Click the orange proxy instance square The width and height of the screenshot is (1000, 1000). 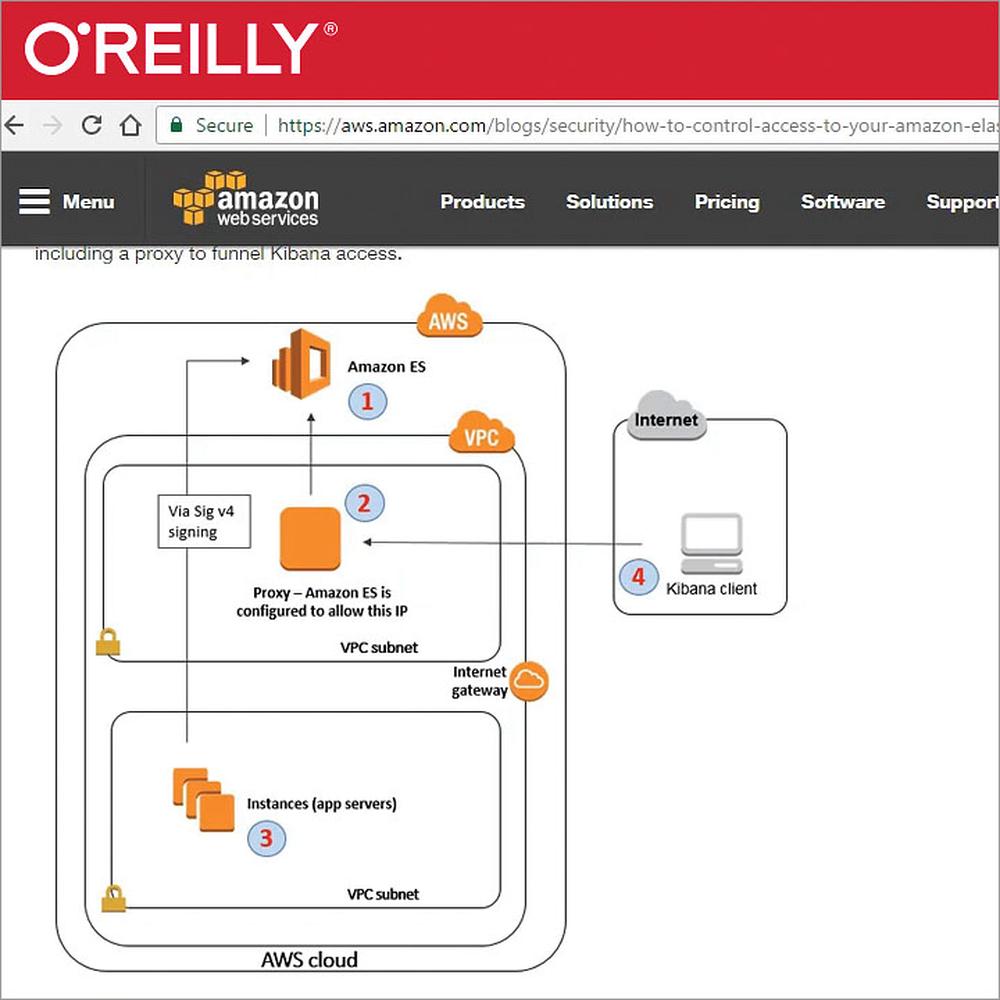pyautogui.click(x=310, y=538)
